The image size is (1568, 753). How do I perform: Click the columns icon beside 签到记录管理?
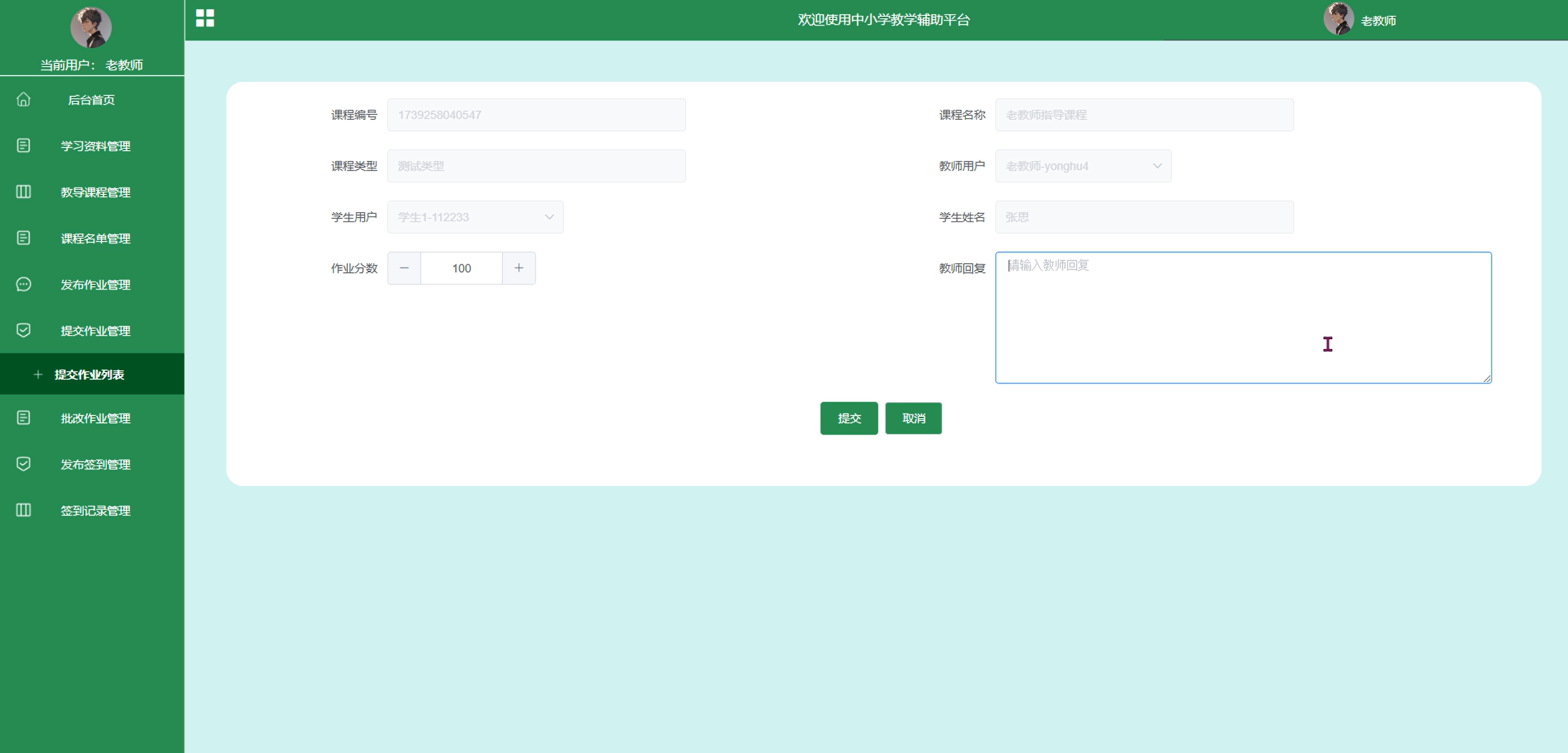pos(23,510)
